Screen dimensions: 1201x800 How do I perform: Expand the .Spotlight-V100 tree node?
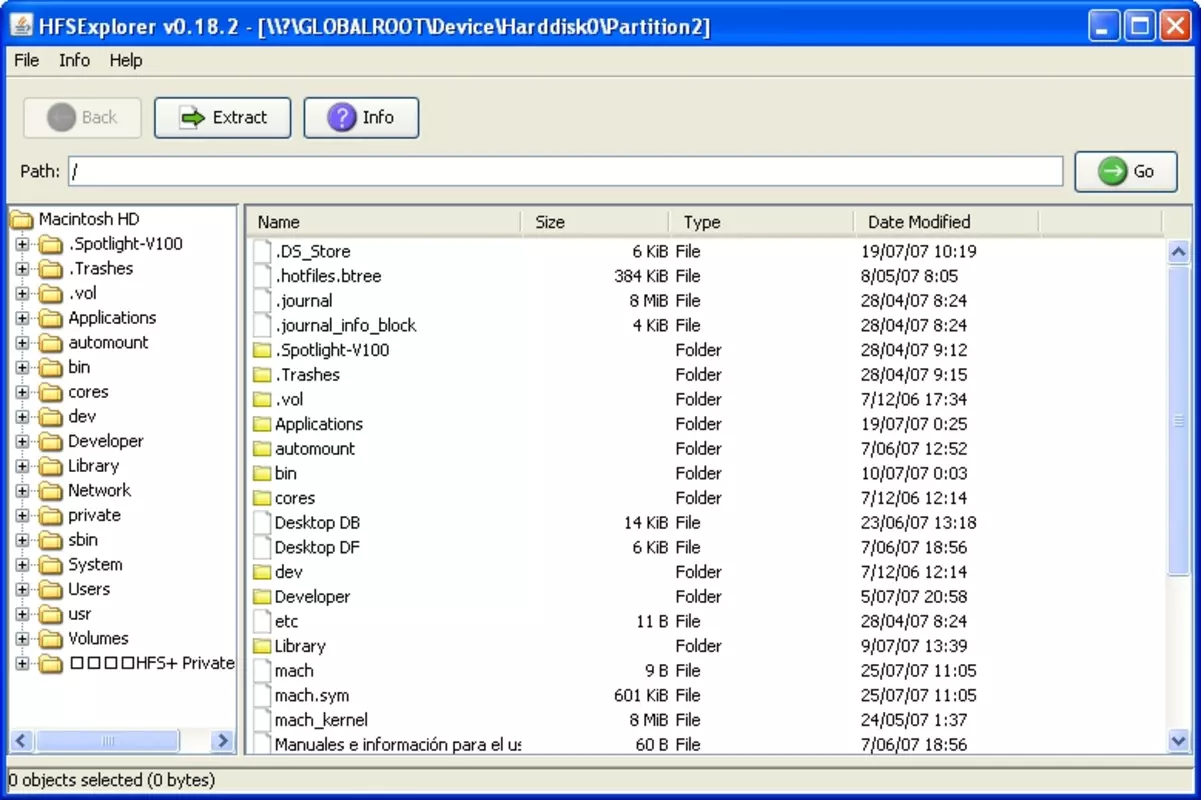23,244
